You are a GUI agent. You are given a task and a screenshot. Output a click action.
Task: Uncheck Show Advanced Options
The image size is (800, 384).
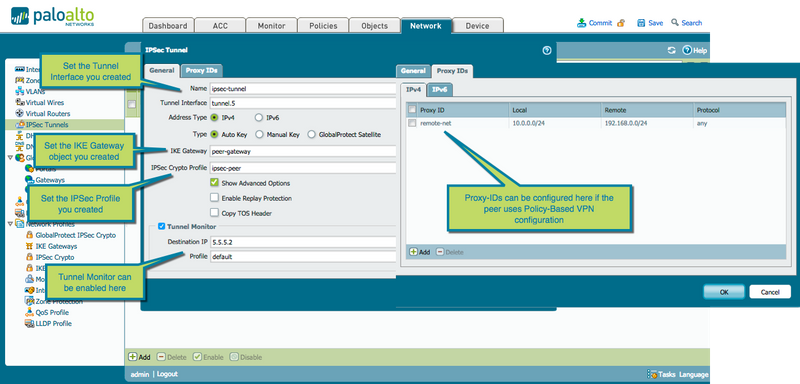coord(214,183)
